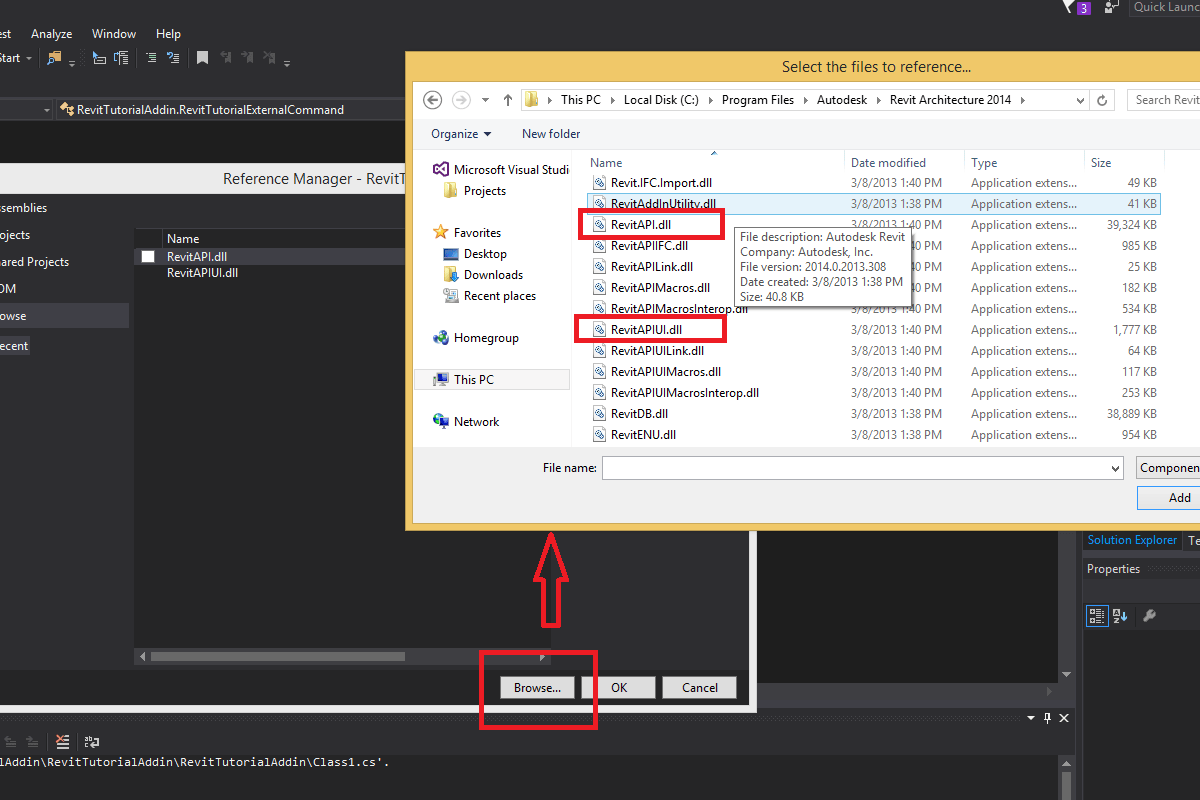The width and height of the screenshot is (1200, 800).
Task: Click Program Files in the address path
Action: point(758,100)
